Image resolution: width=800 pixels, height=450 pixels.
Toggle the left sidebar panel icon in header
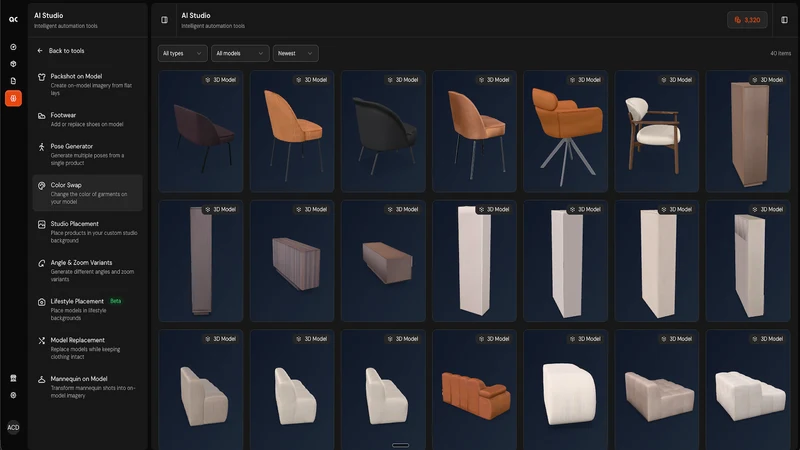coord(164,20)
